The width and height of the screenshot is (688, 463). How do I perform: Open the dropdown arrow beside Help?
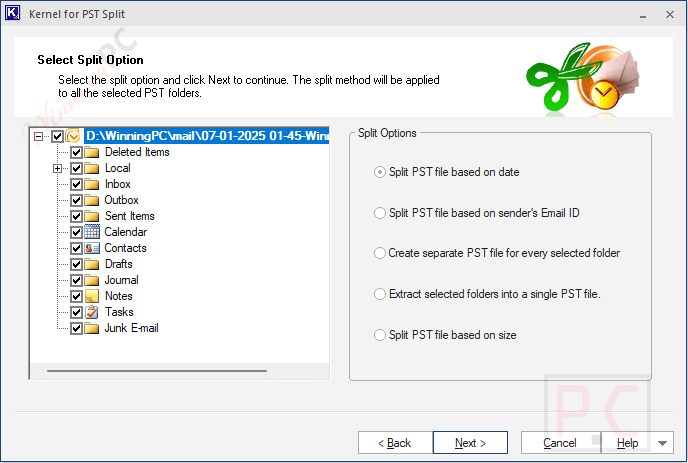pyautogui.click(x=662, y=443)
